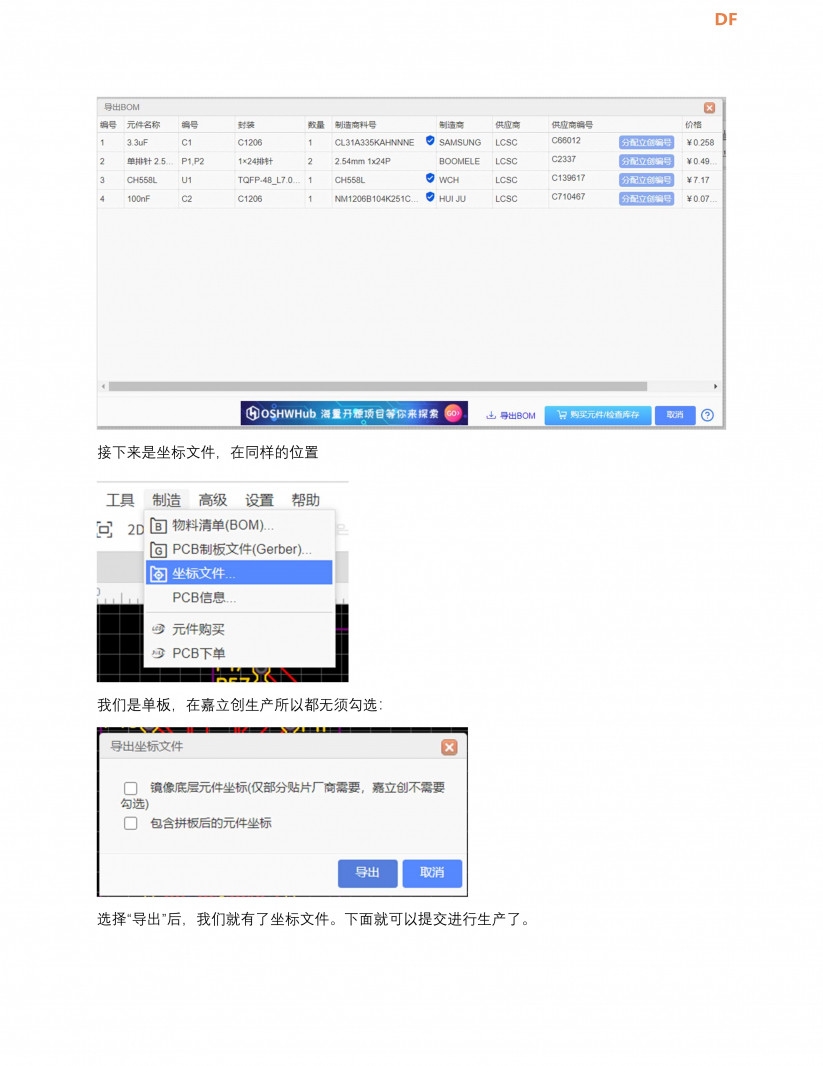The height and width of the screenshot is (1066, 823).
Task: Open the 制造 menu
Action: click(167, 500)
